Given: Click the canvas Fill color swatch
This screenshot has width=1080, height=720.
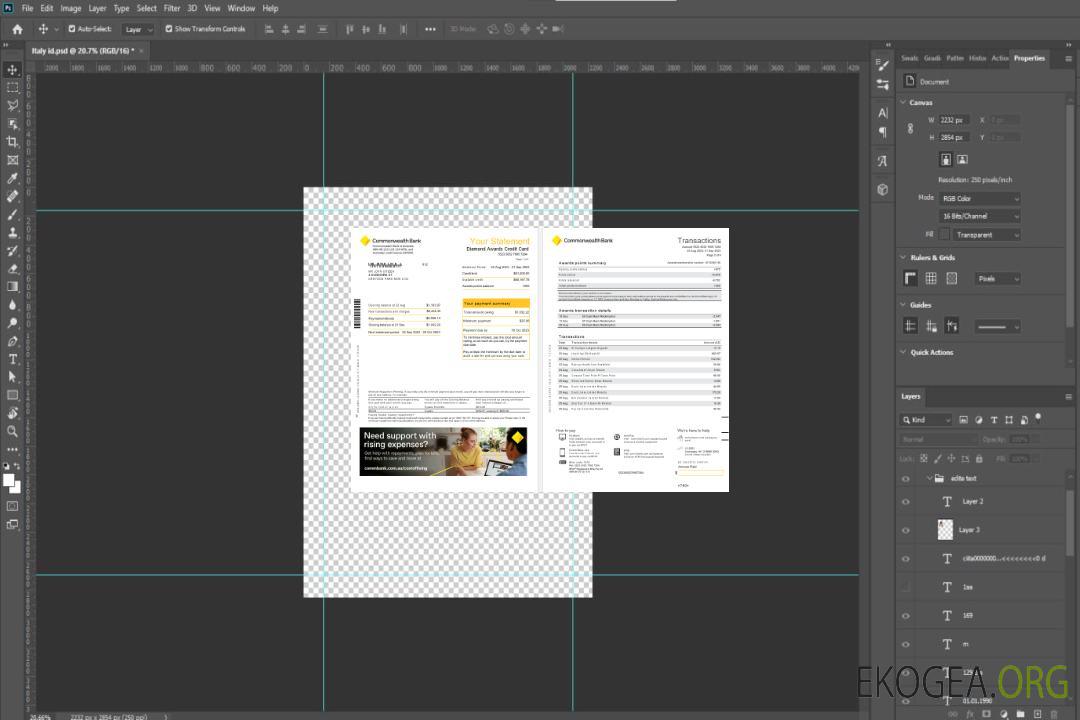Looking at the screenshot, I should (x=944, y=235).
